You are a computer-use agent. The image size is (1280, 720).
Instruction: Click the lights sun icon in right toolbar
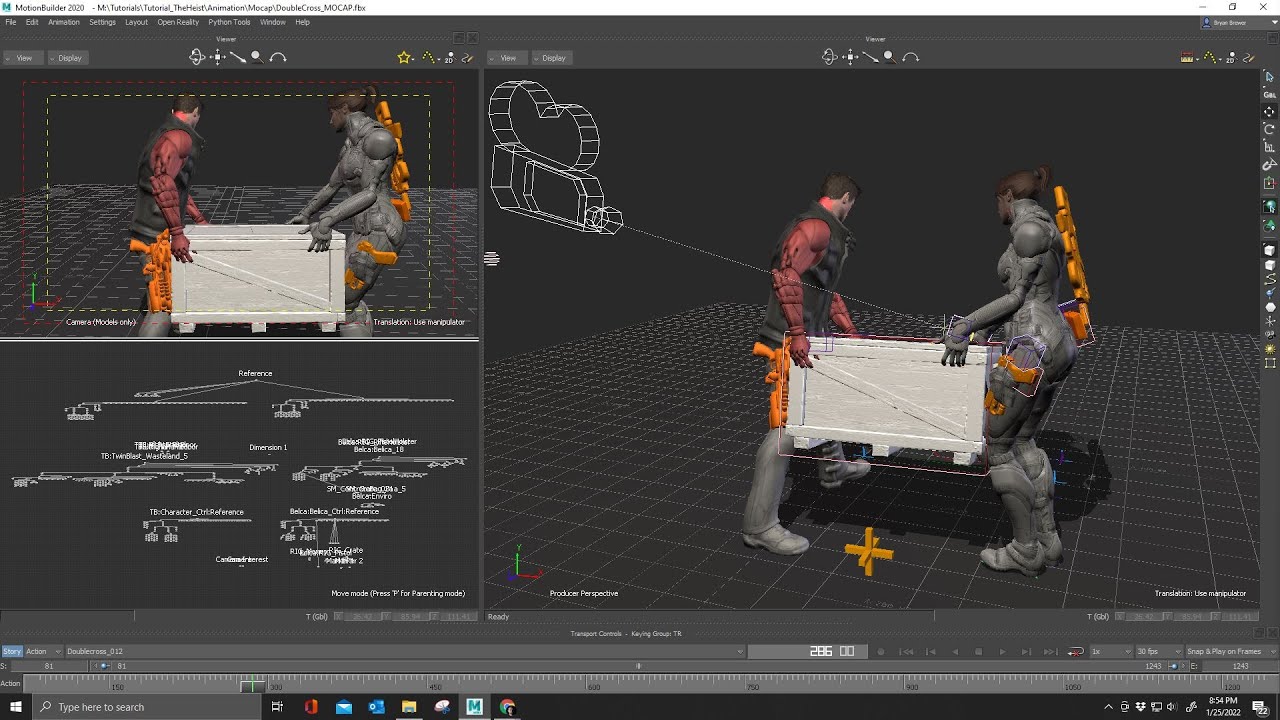(x=1270, y=349)
